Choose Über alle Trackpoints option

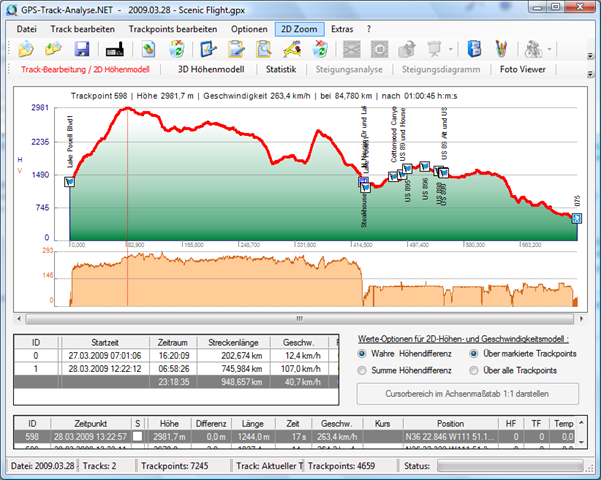[x=473, y=370]
